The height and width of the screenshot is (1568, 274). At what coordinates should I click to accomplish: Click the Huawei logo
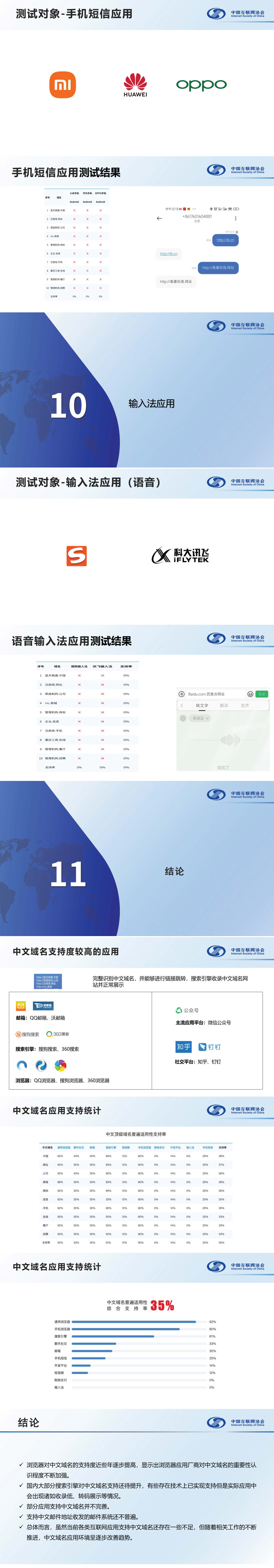pyautogui.click(x=135, y=84)
